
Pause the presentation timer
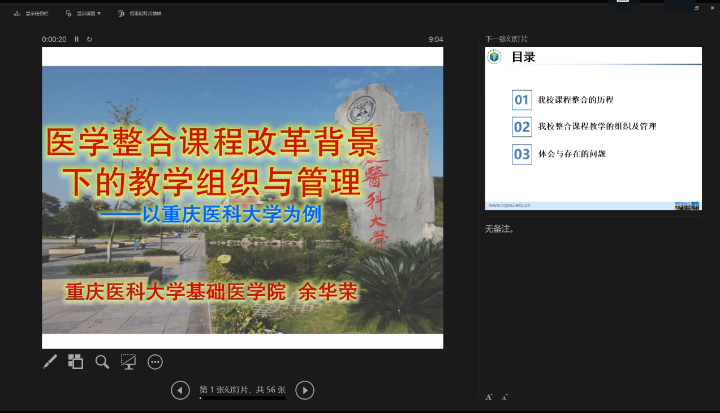coord(77,39)
